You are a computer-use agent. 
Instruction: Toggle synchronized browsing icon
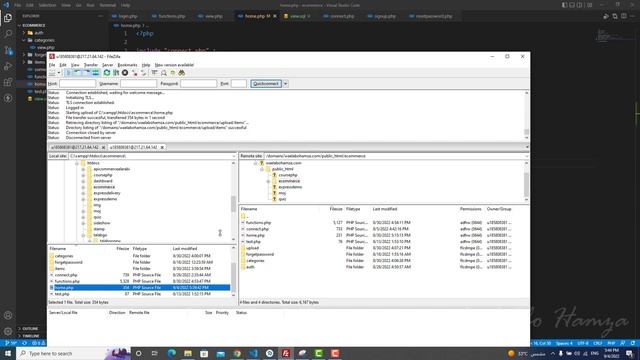pyautogui.click(x=173, y=73)
